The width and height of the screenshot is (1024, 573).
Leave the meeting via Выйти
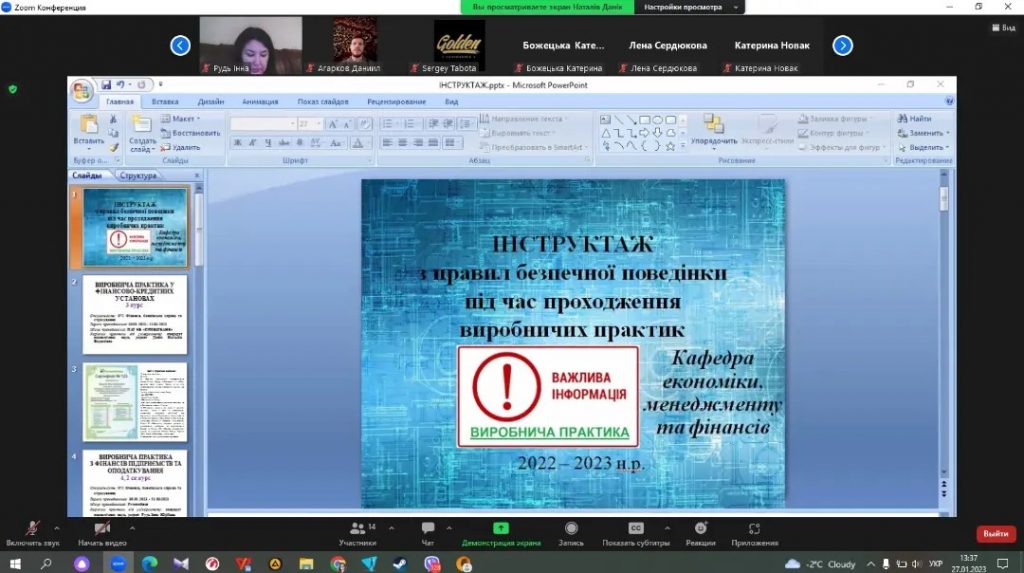(995, 534)
